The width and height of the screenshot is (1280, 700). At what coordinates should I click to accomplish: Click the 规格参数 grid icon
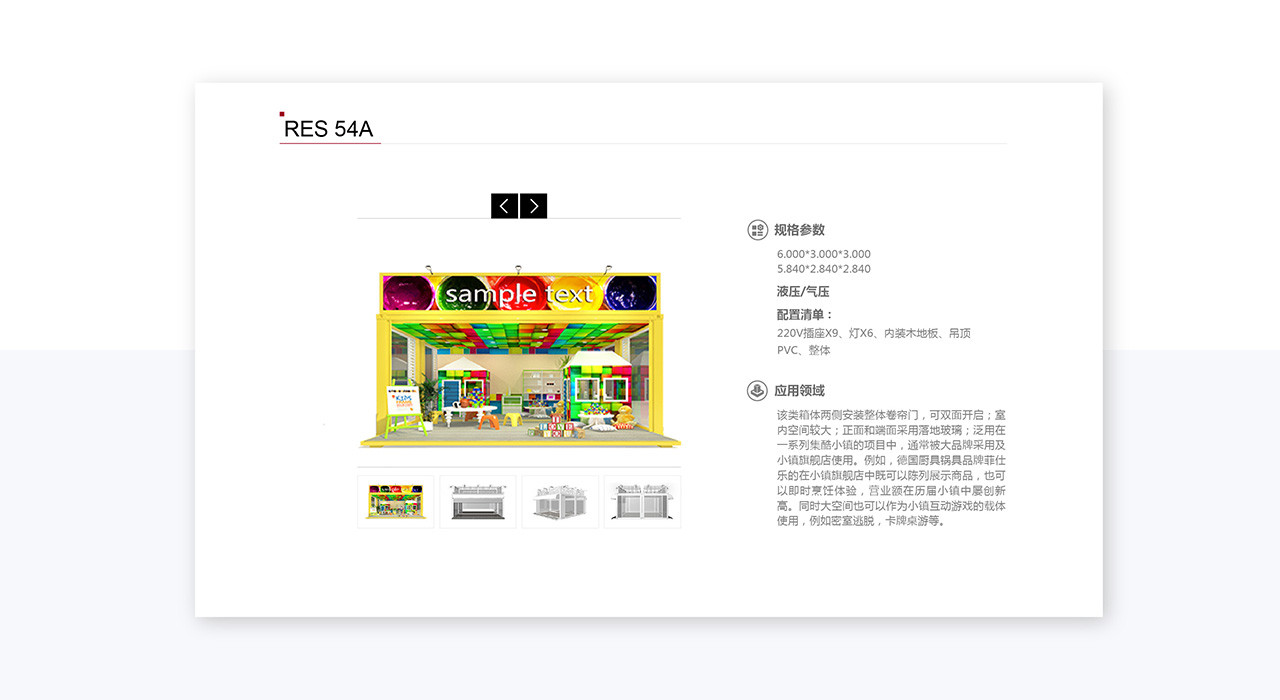coord(758,230)
